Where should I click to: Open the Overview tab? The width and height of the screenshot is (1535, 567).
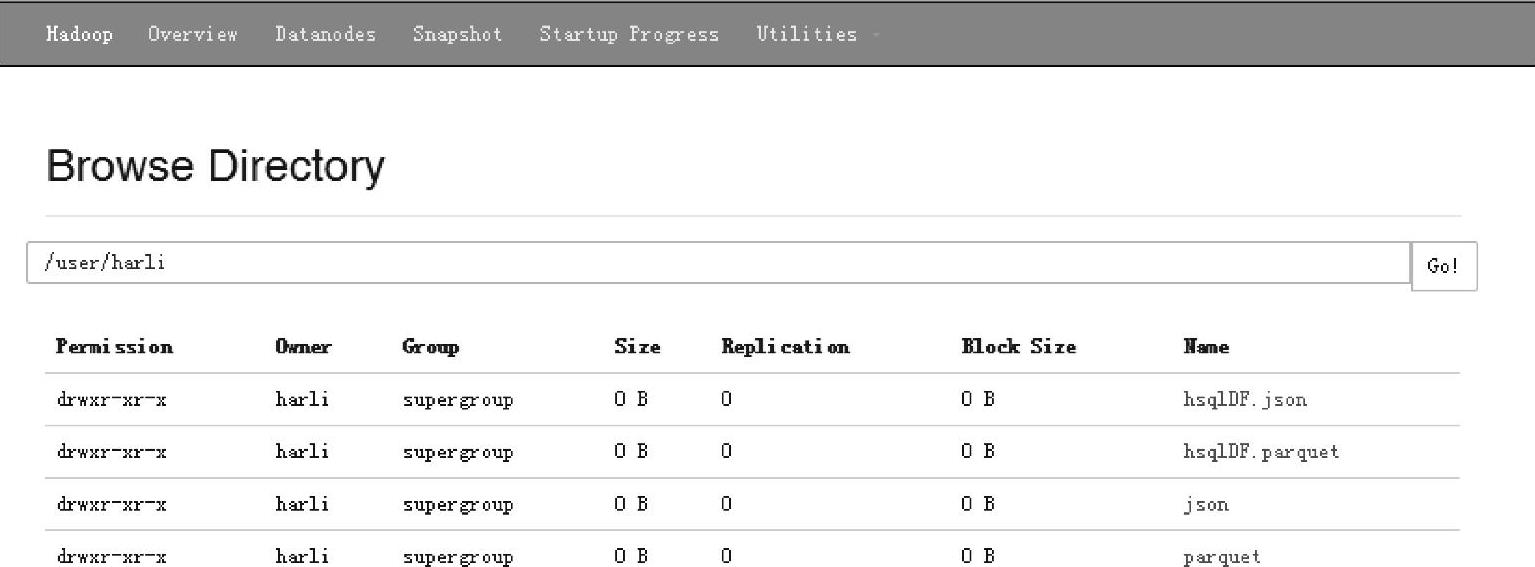193,35
